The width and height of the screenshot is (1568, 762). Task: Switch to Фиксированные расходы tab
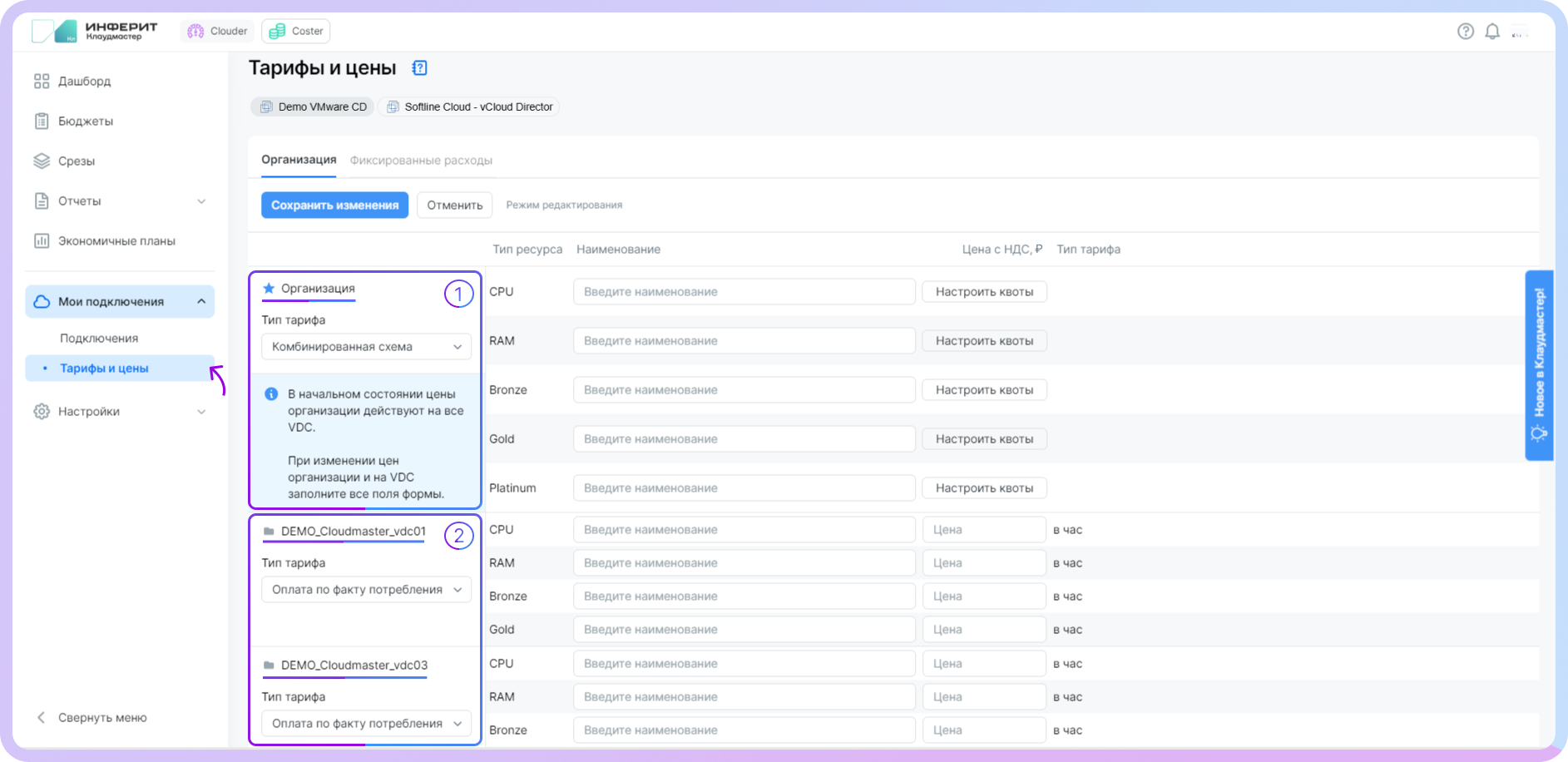421,161
